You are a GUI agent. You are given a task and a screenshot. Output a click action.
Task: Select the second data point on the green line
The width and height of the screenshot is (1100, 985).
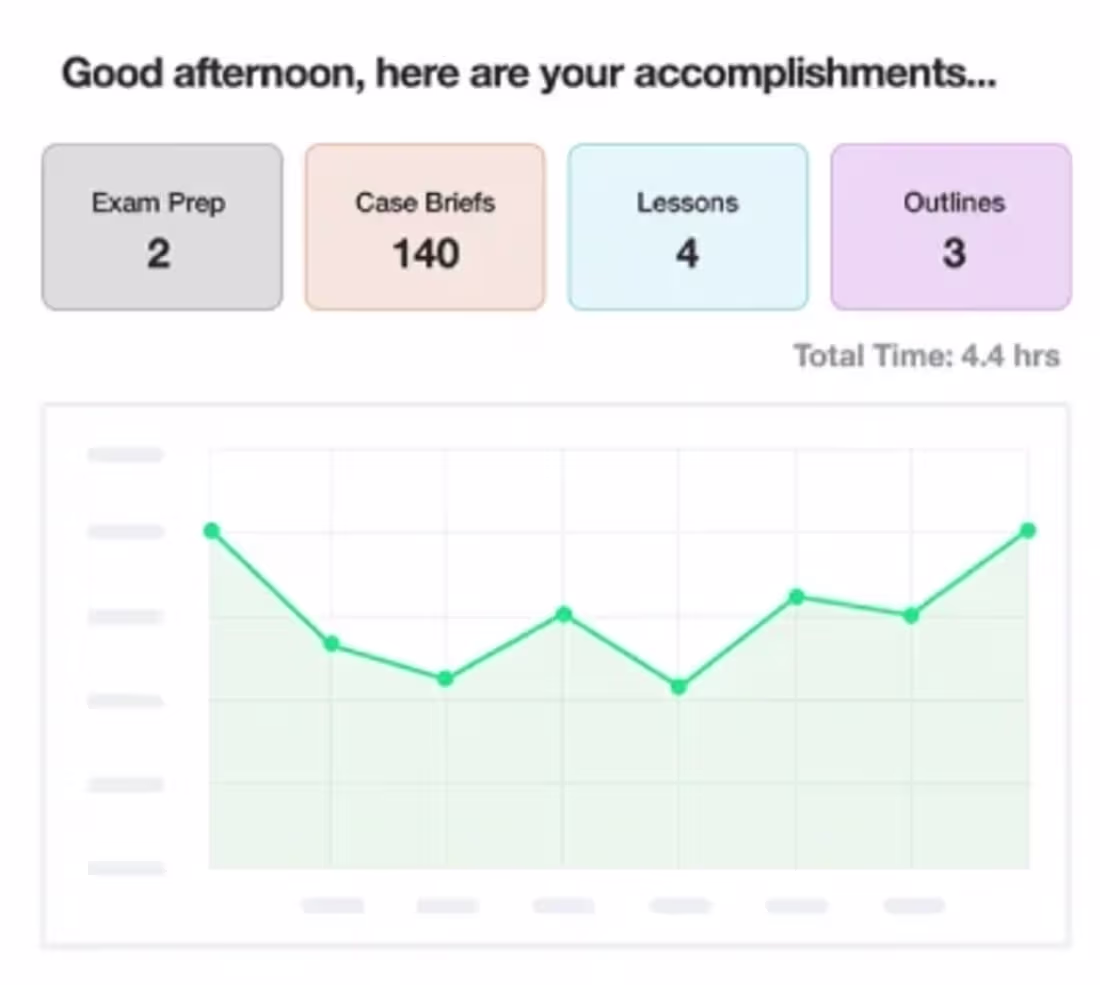click(331, 644)
